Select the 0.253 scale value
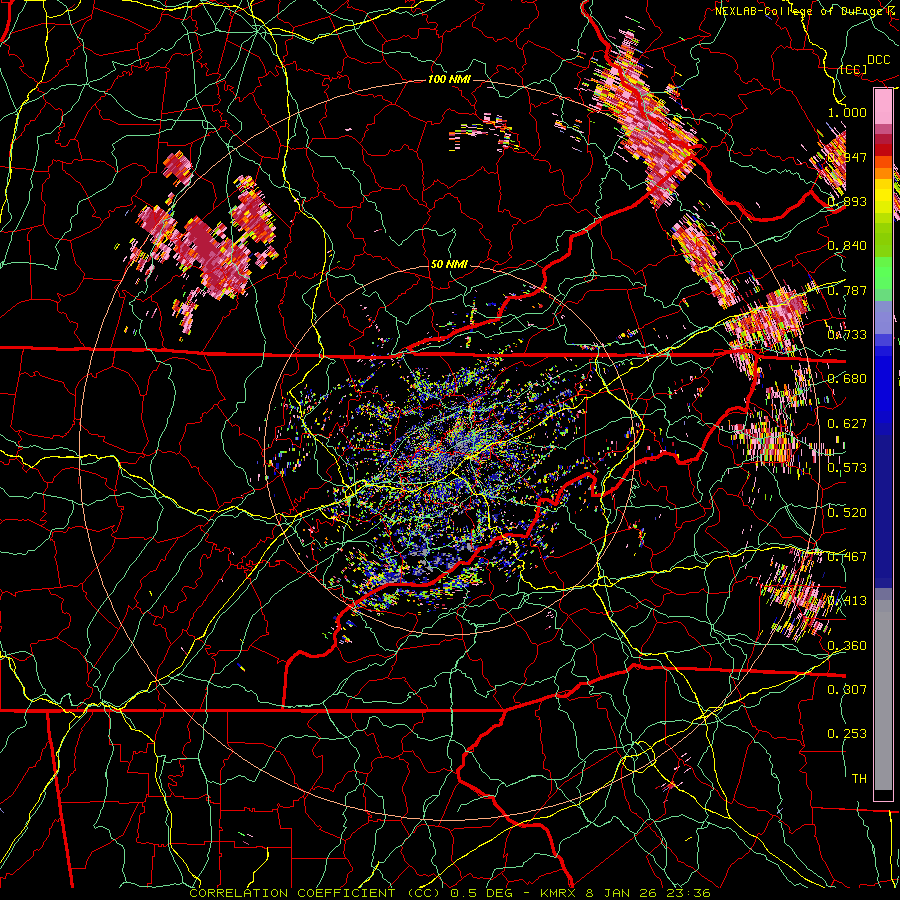The height and width of the screenshot is (900, 900). [847, 734]
